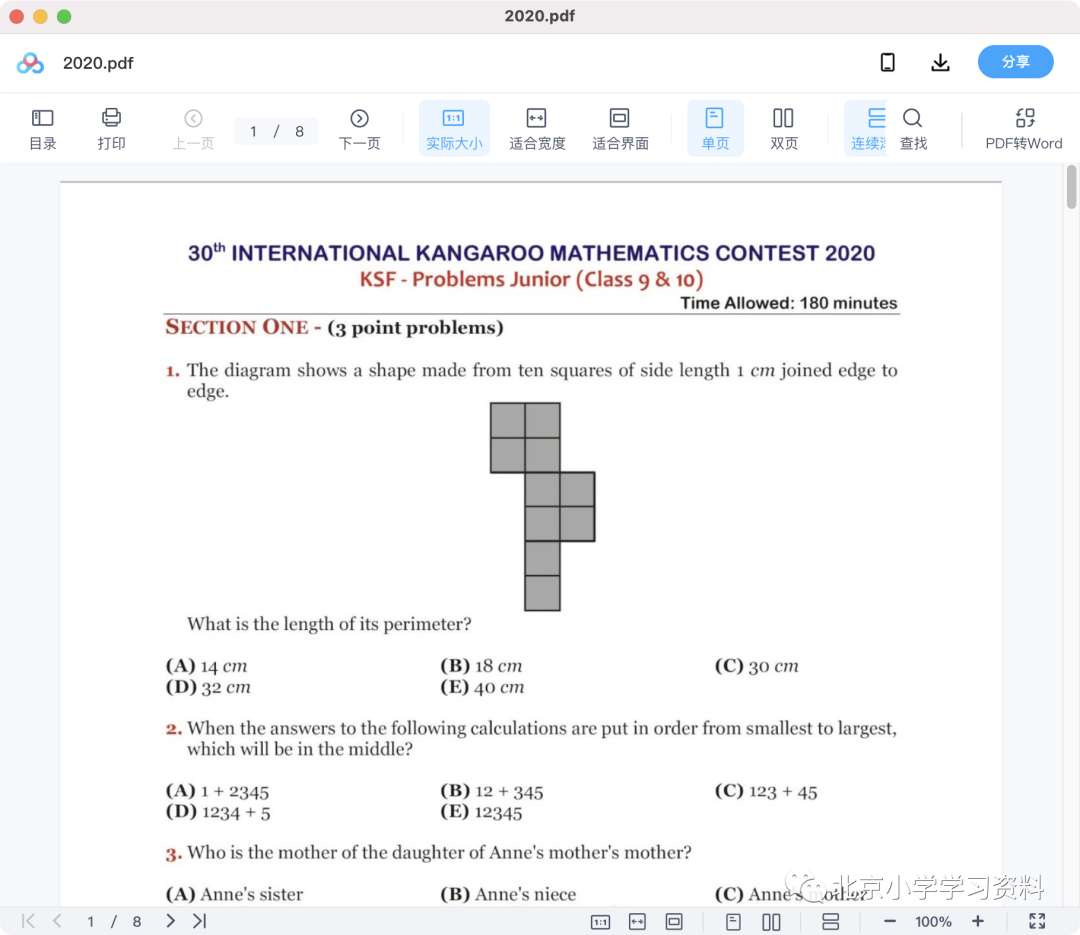
Task: Go to previous page in bottom bar
Action: coord(58,921)
